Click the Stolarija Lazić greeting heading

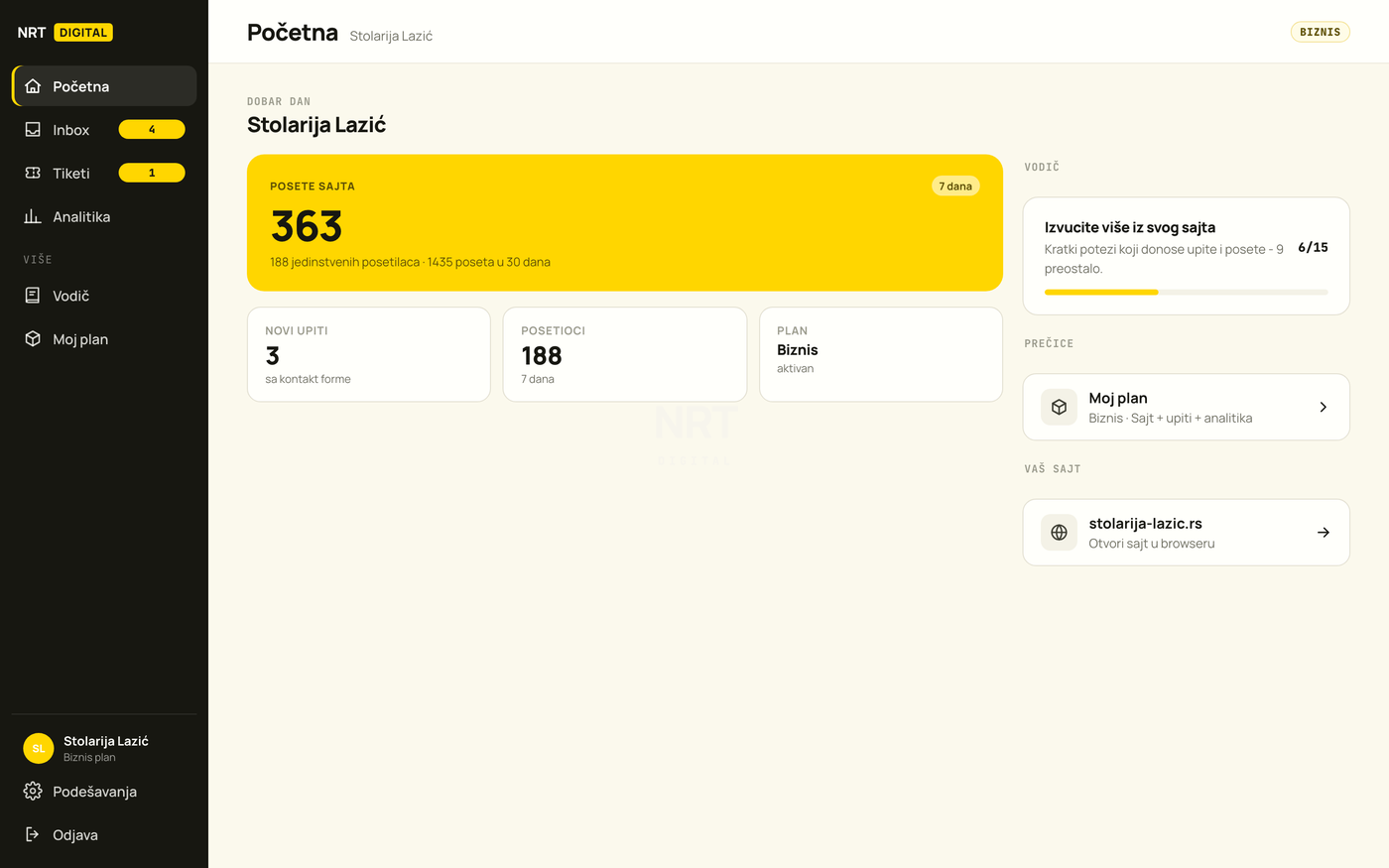coord(316,125)
